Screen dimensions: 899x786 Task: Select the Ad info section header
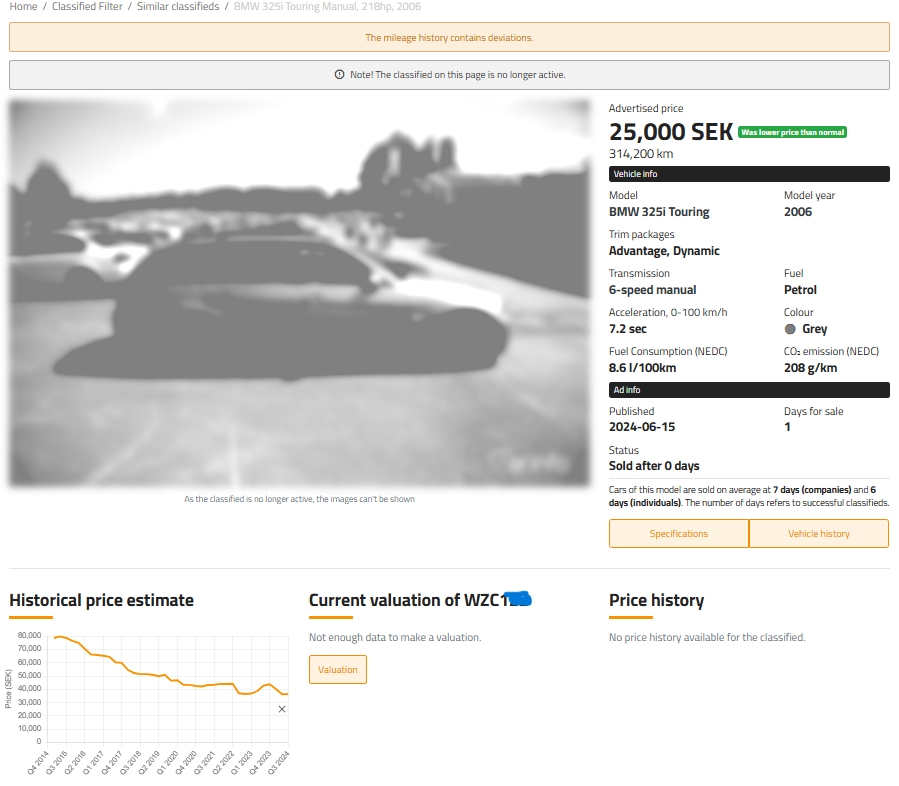(x=748, y=390)
